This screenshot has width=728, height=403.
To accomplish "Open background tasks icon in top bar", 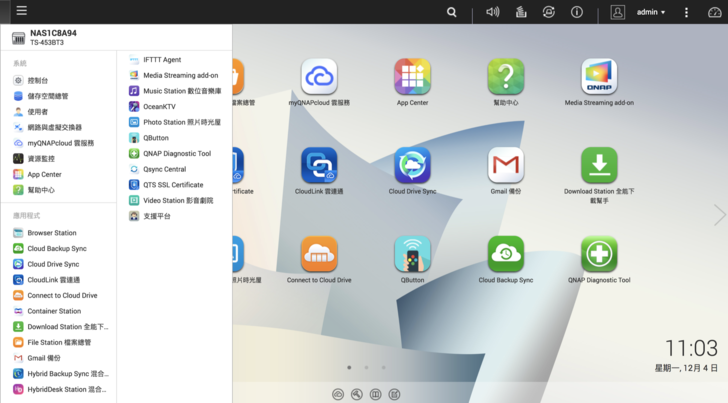I will (x=521, y=12).
